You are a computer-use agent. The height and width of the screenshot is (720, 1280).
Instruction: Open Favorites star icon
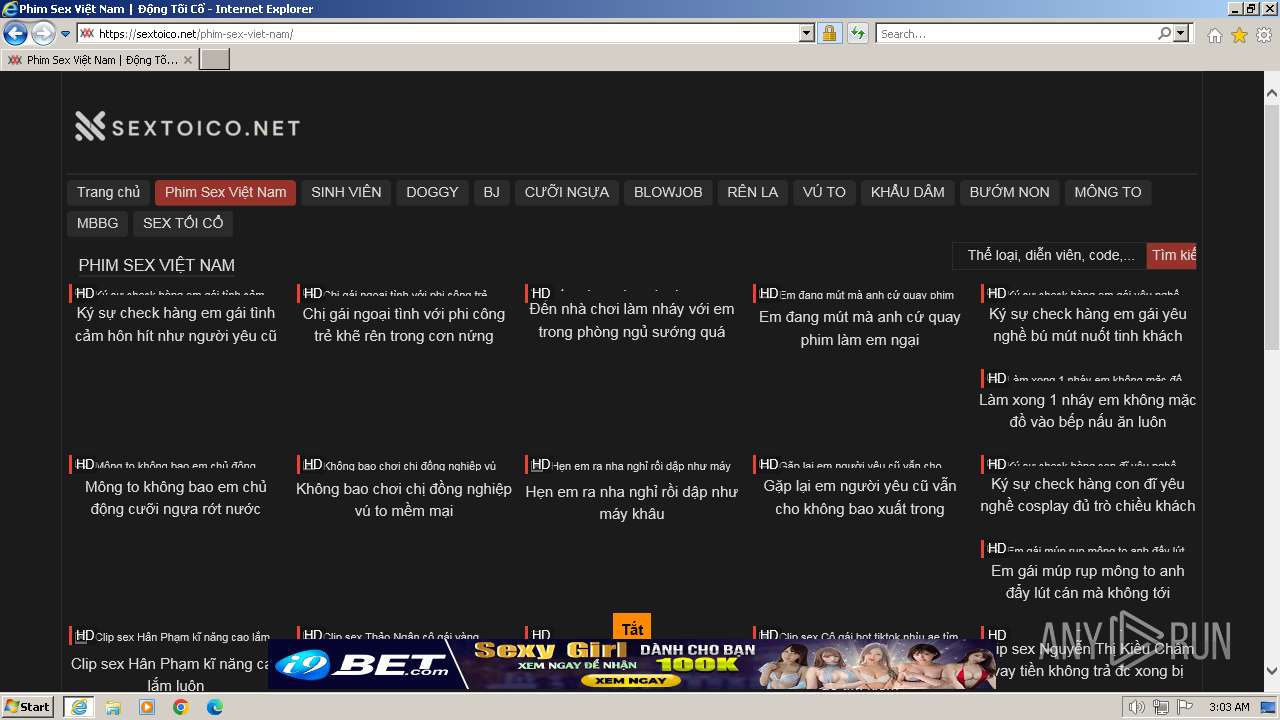pos(1239,35)
